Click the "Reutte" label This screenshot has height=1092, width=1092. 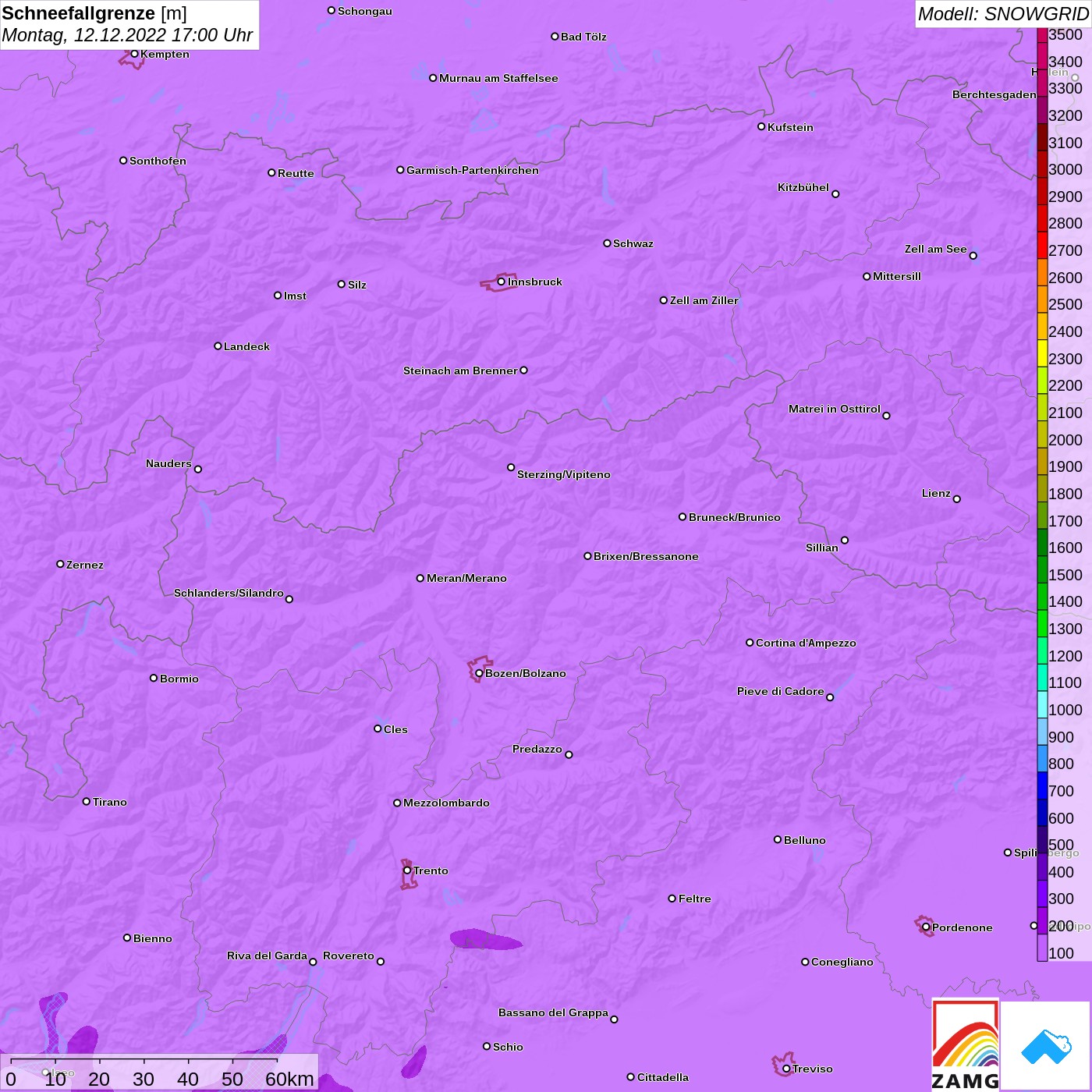point(296,173)
